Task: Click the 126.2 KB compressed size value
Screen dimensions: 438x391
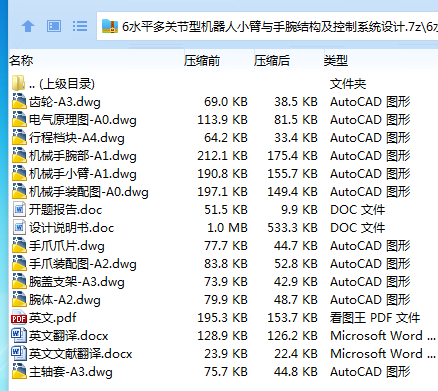Action: pyautogui.click(x=292, y=336)
